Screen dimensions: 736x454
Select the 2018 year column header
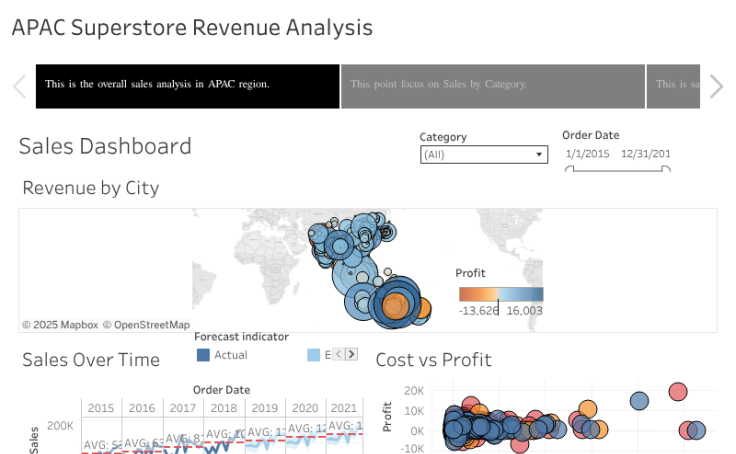223,408
